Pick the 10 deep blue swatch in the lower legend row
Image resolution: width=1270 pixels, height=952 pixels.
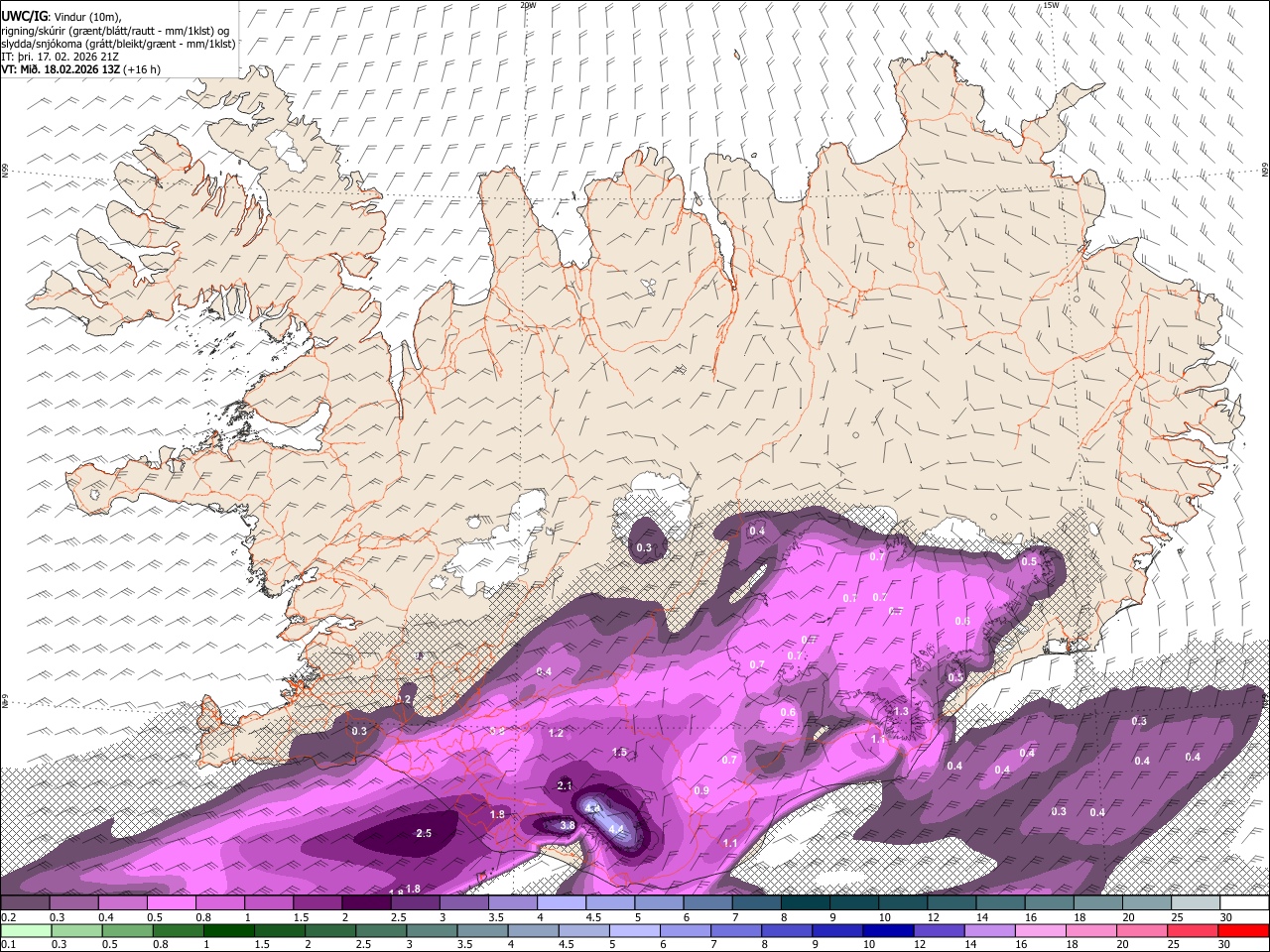coord(888,930)
